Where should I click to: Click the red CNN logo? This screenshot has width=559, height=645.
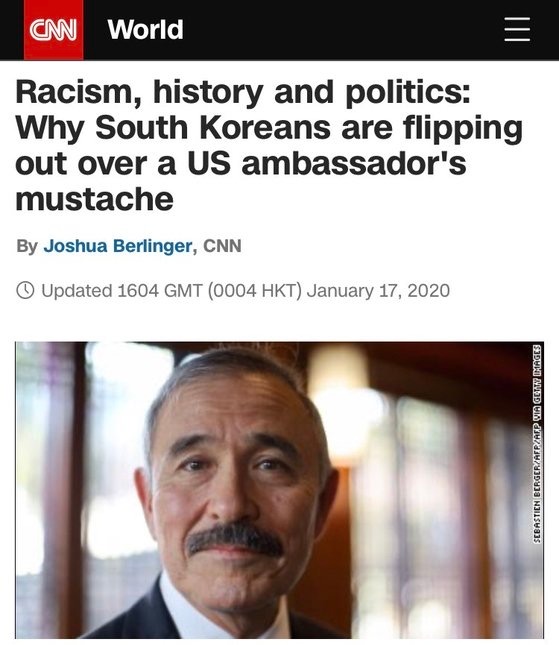tap(53, 30)
